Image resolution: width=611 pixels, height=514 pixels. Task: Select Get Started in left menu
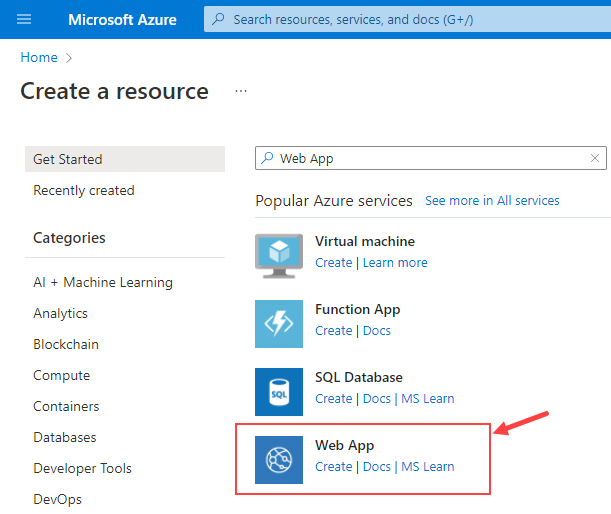125,159
